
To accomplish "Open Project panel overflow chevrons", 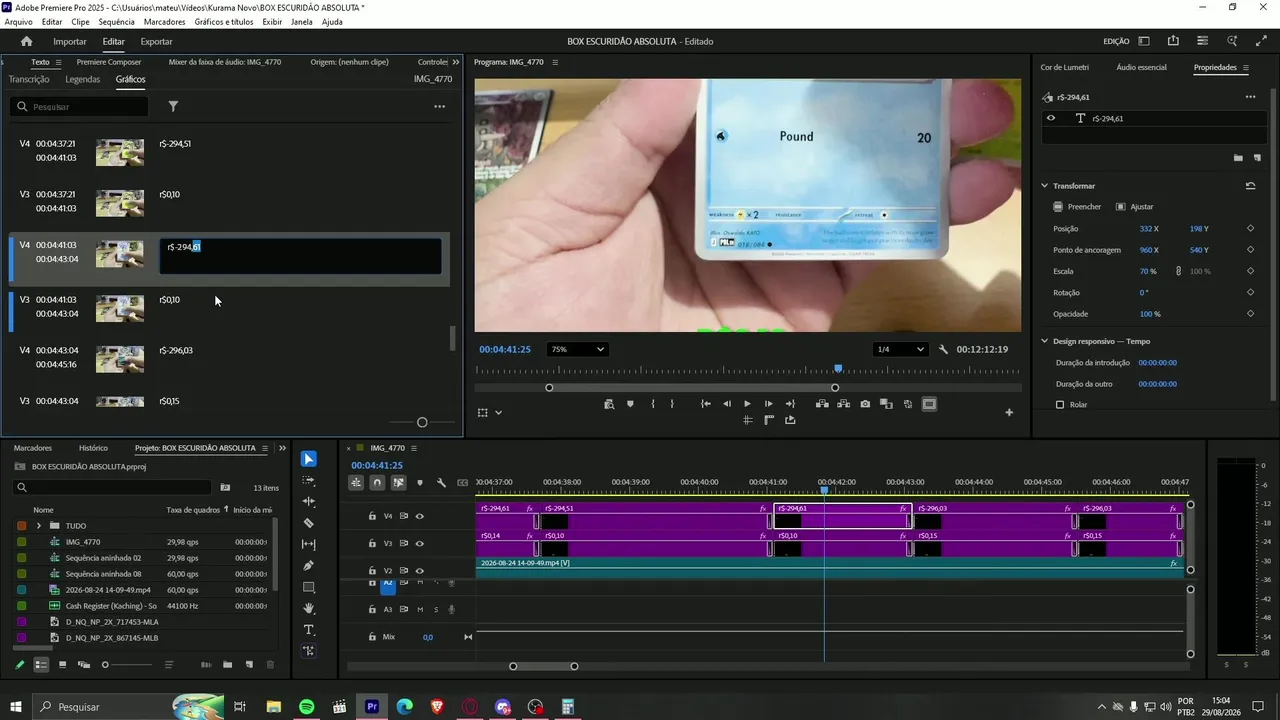I will point(282,448).
